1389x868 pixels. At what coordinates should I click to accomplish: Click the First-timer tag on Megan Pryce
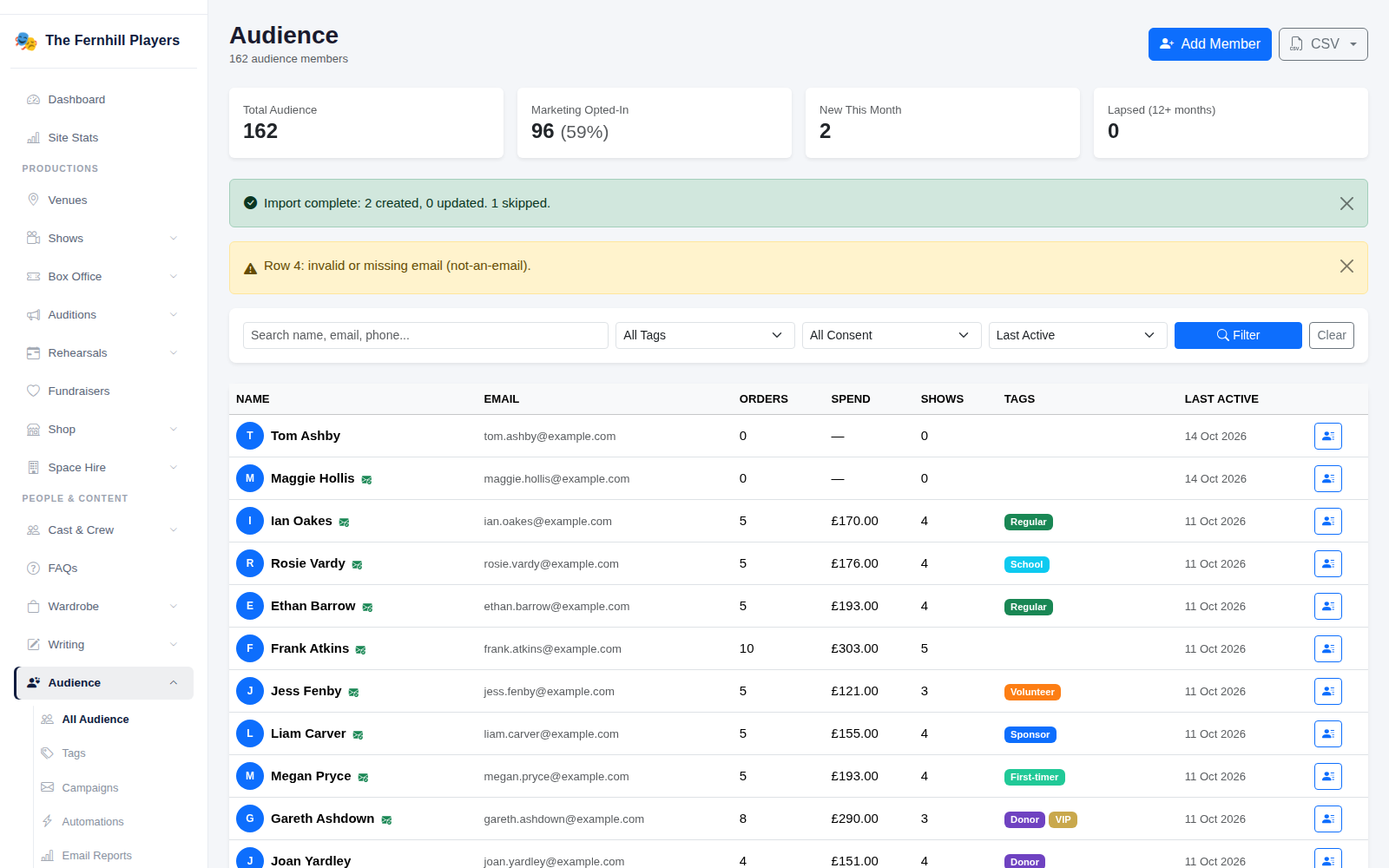coord(1035,777)
